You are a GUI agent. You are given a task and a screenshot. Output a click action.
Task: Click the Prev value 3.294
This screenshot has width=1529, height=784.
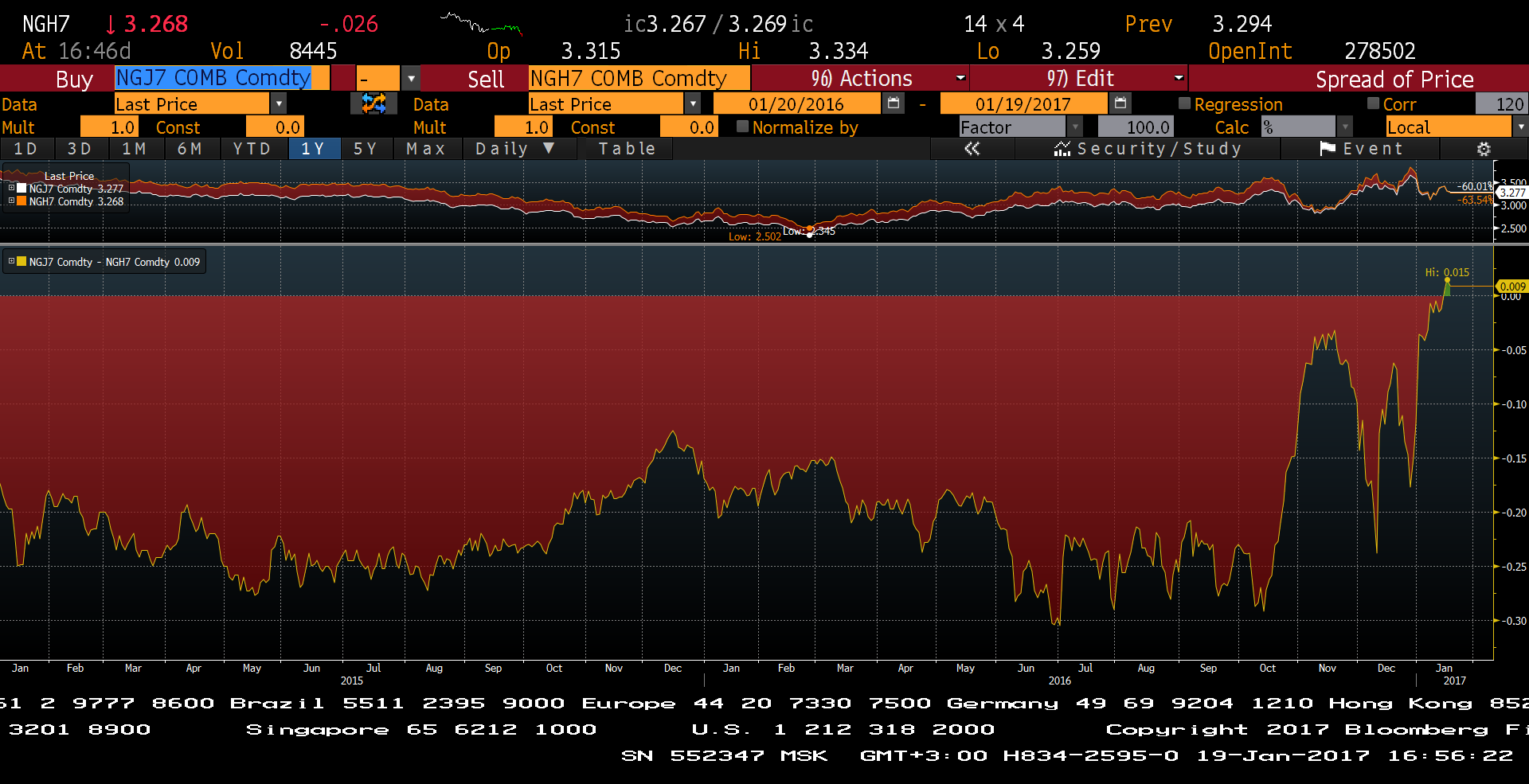(x=1242, y=24)
